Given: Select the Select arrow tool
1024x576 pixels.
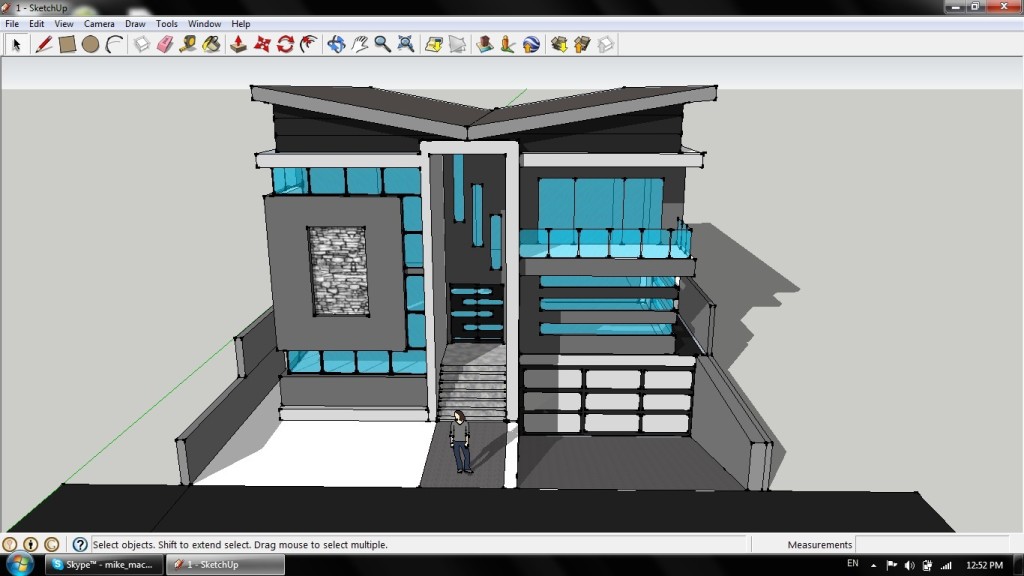Looking at the screenshot, I should click(x=16, y=44).
